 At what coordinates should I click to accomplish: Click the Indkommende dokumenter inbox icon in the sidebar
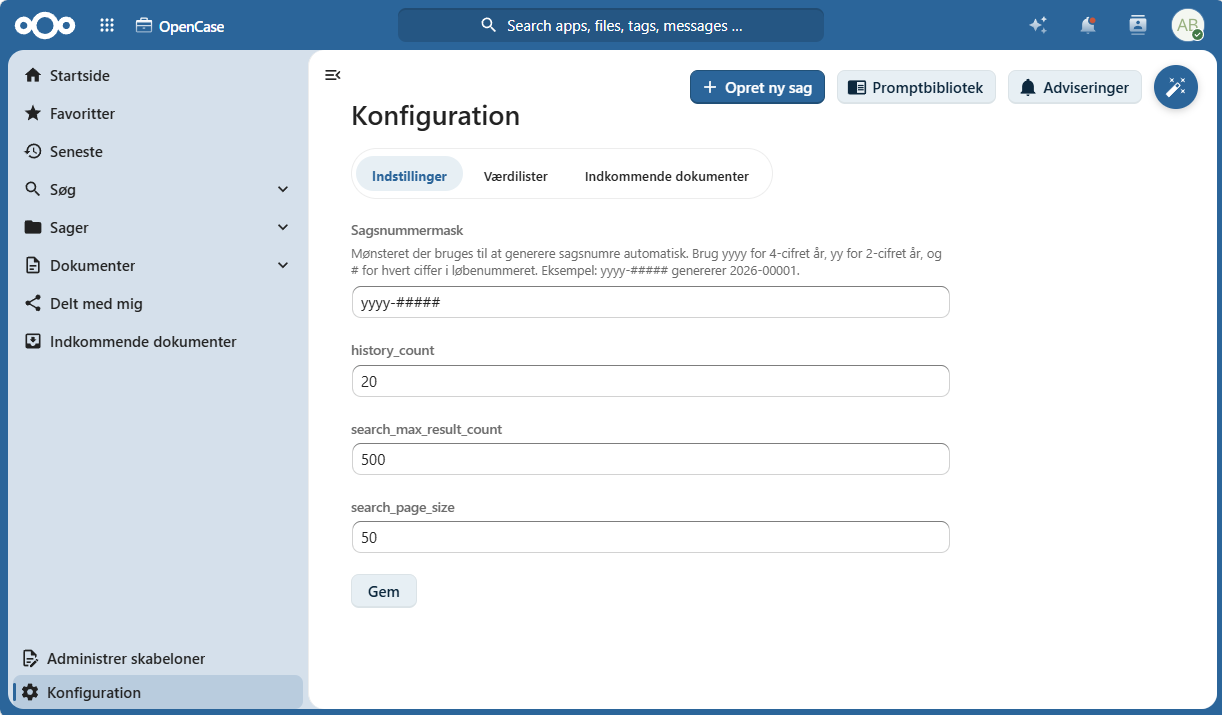tap(33, 341)
